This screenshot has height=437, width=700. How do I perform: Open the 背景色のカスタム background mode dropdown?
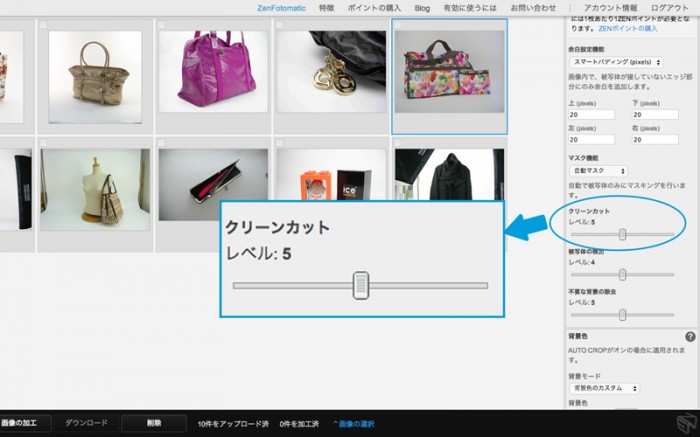pos(604,387)
